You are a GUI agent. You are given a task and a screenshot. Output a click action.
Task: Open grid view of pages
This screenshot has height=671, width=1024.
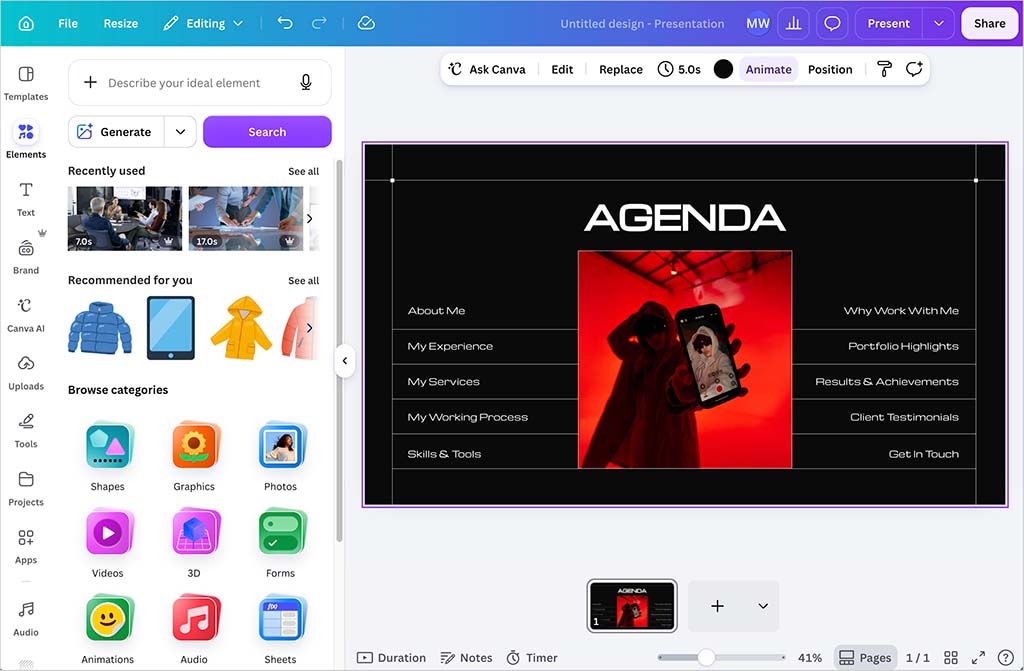pos(951,657)
